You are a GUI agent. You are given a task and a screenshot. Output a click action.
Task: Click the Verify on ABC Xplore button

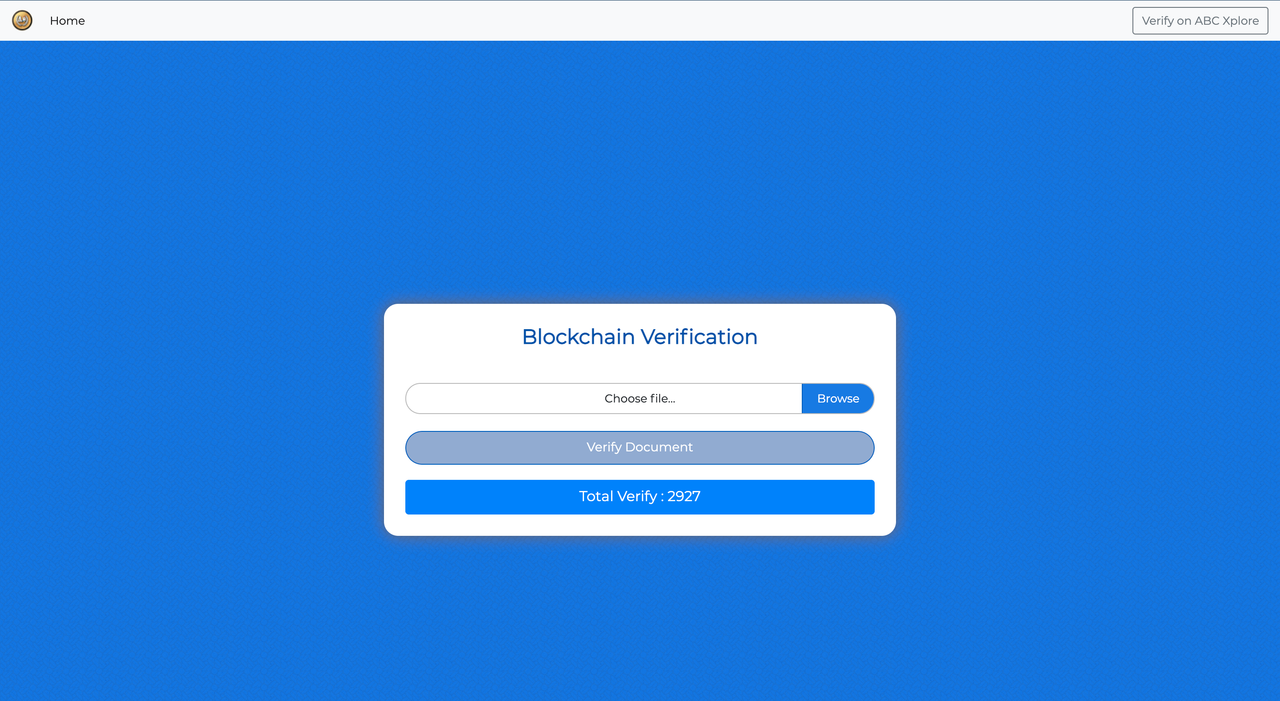(x=1200, y=21)
